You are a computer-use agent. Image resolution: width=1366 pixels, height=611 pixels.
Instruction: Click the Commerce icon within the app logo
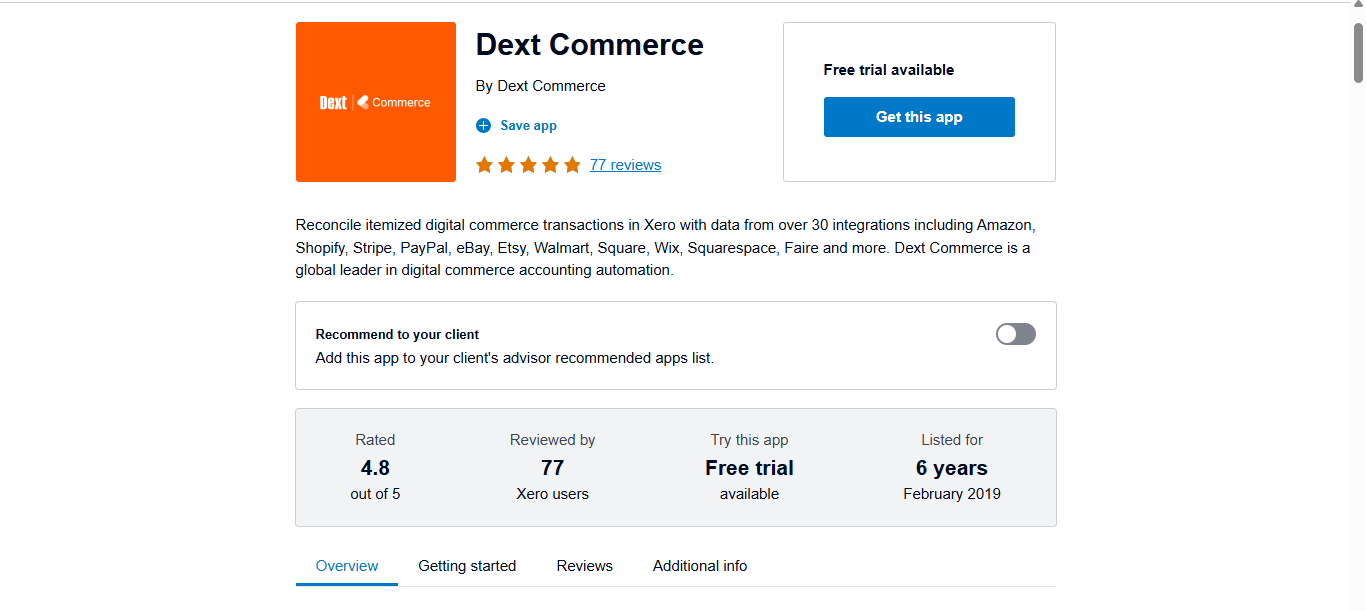[x=365, y=101]
